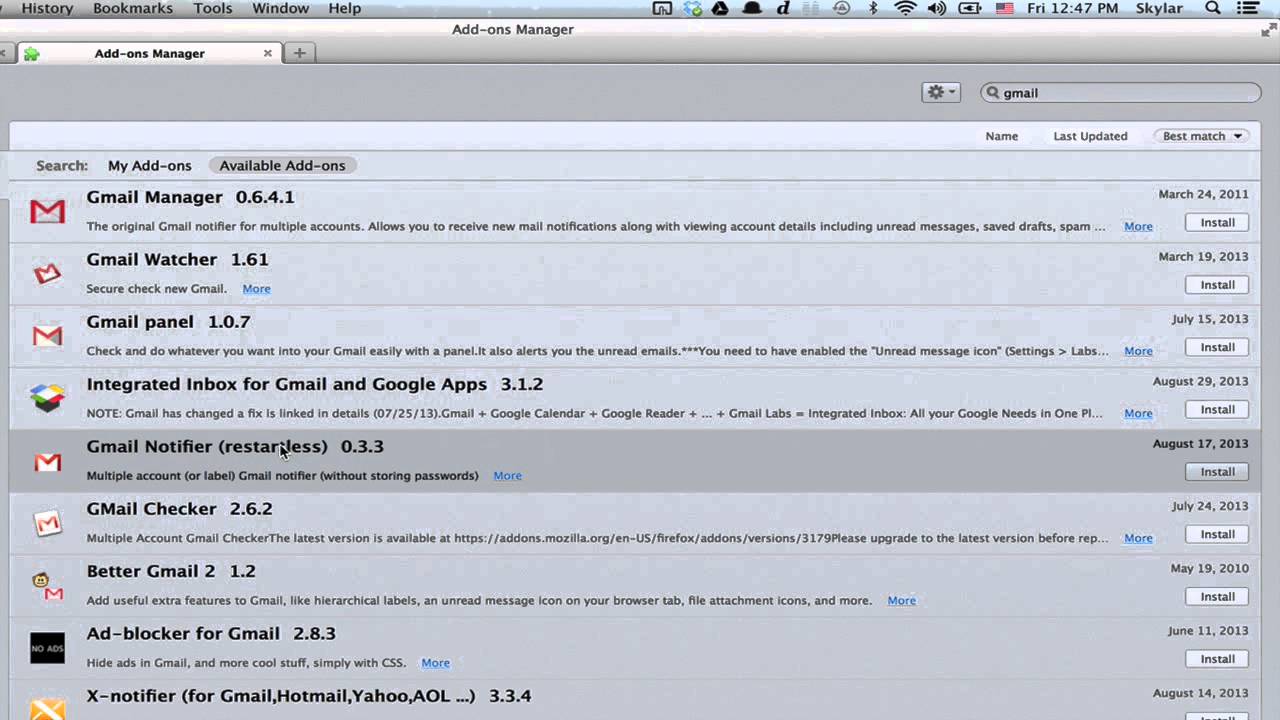Image resolution: width=1280 pixels, height=720 pixels.
Task: Click the sync checkmark menu bar icon
Action: 692,8
